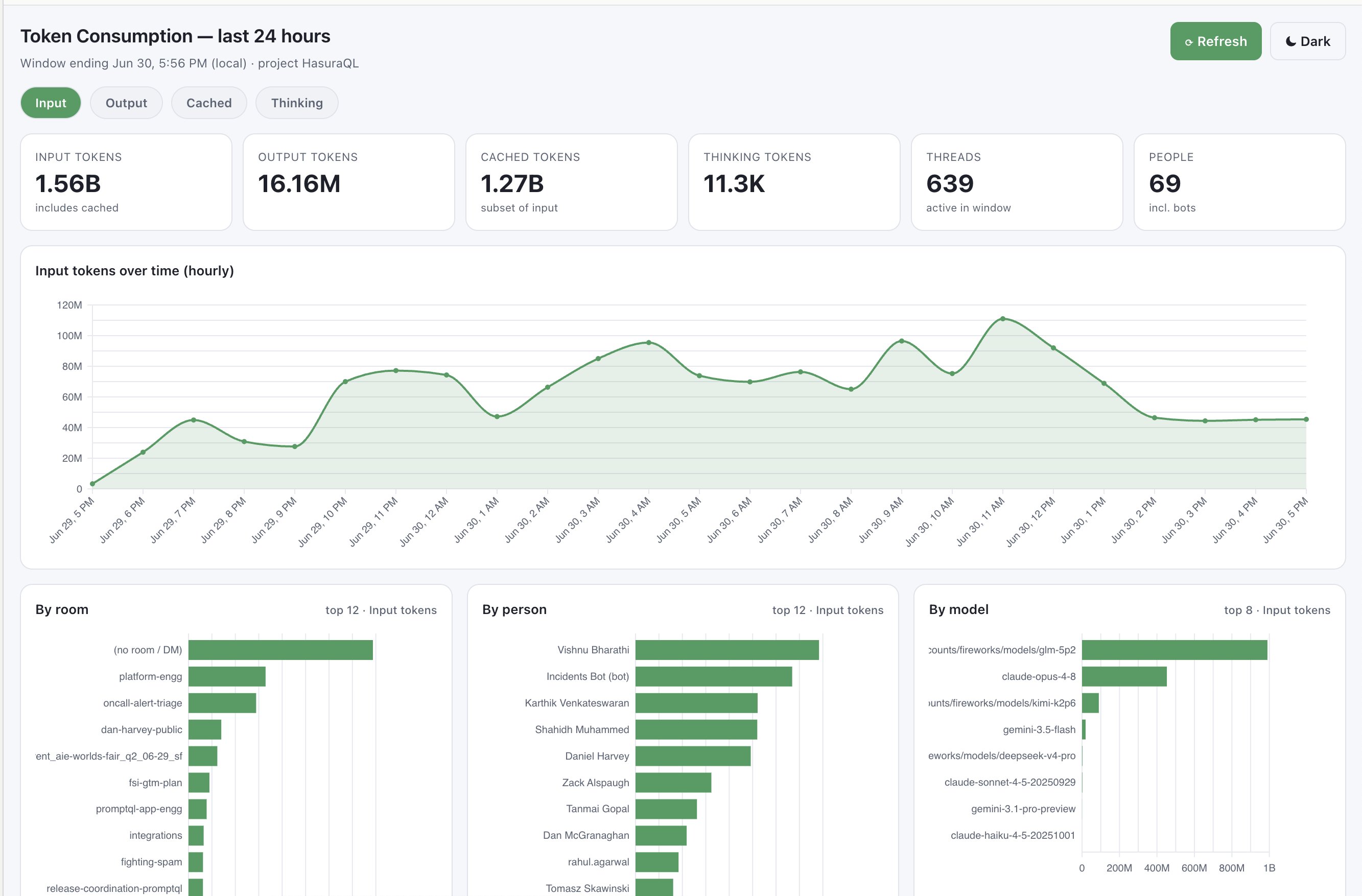Click the 1B axis label in By model
The image size is (1362, 896).
click(x=1270, y=868)
